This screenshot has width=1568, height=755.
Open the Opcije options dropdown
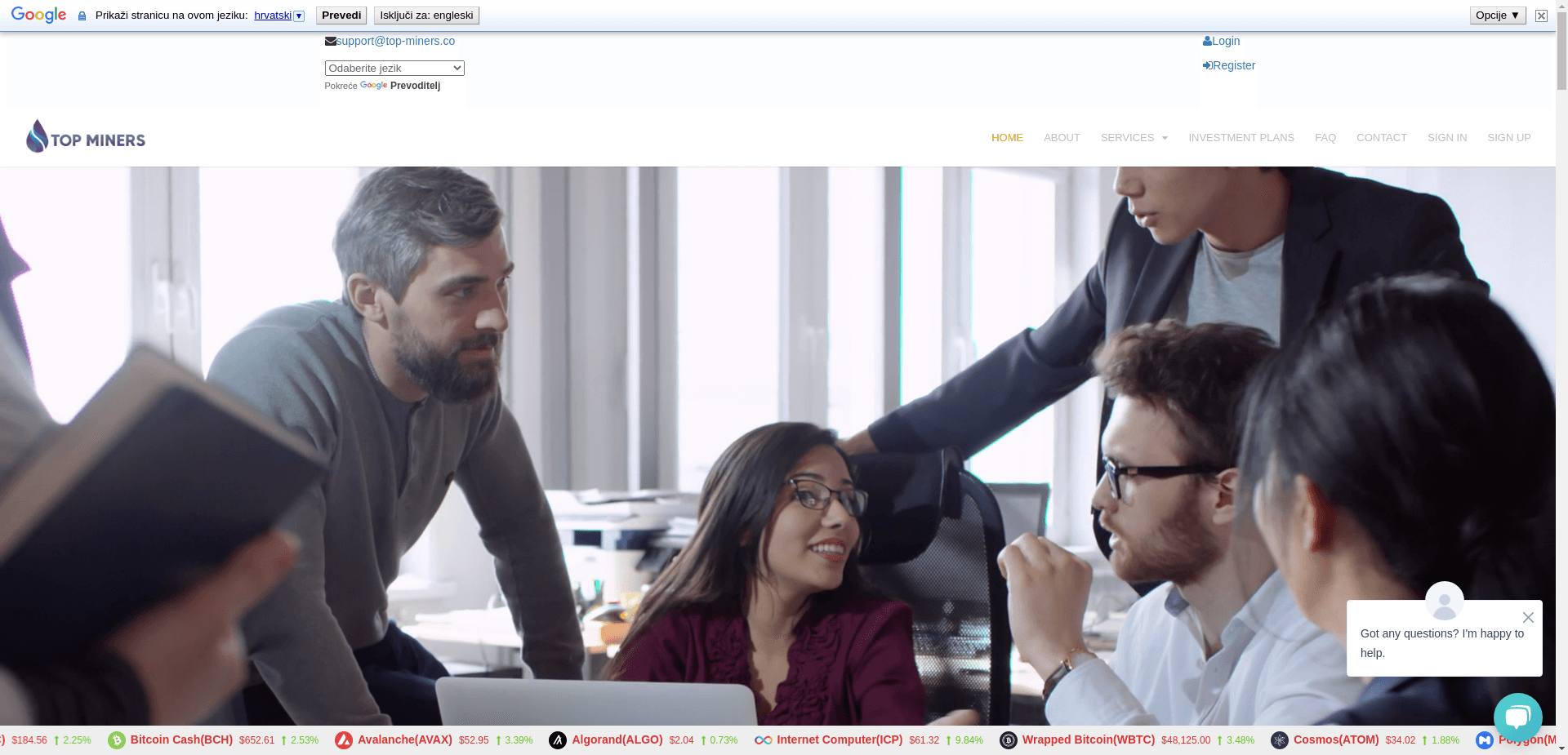point(1497,16)
